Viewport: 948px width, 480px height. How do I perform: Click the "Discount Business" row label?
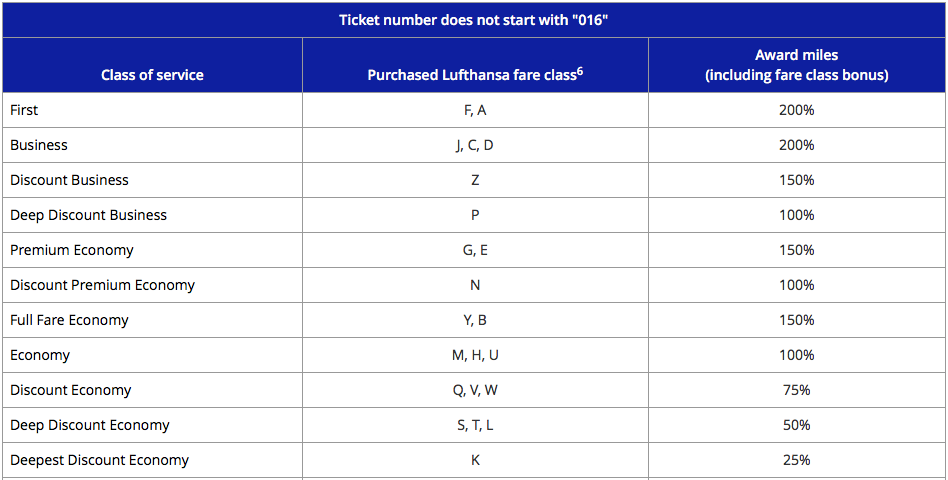[x=69, y=180]
